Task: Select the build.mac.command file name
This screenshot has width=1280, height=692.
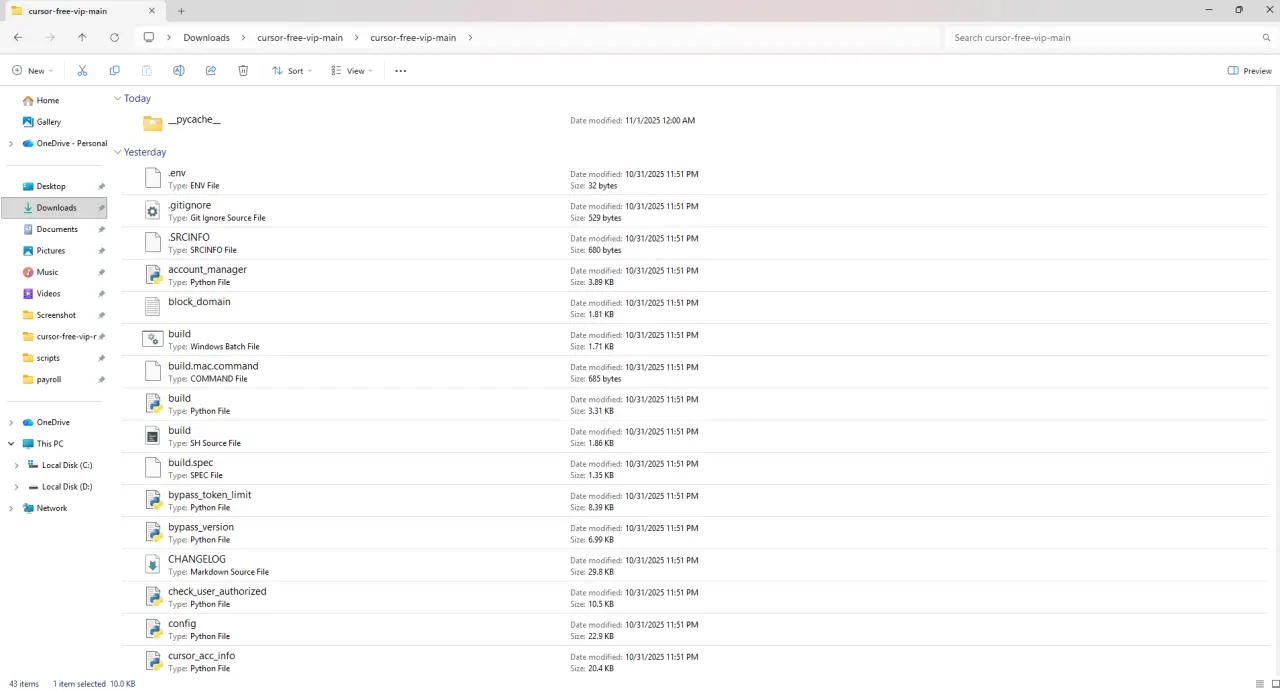Action: [x=213, y=366]
